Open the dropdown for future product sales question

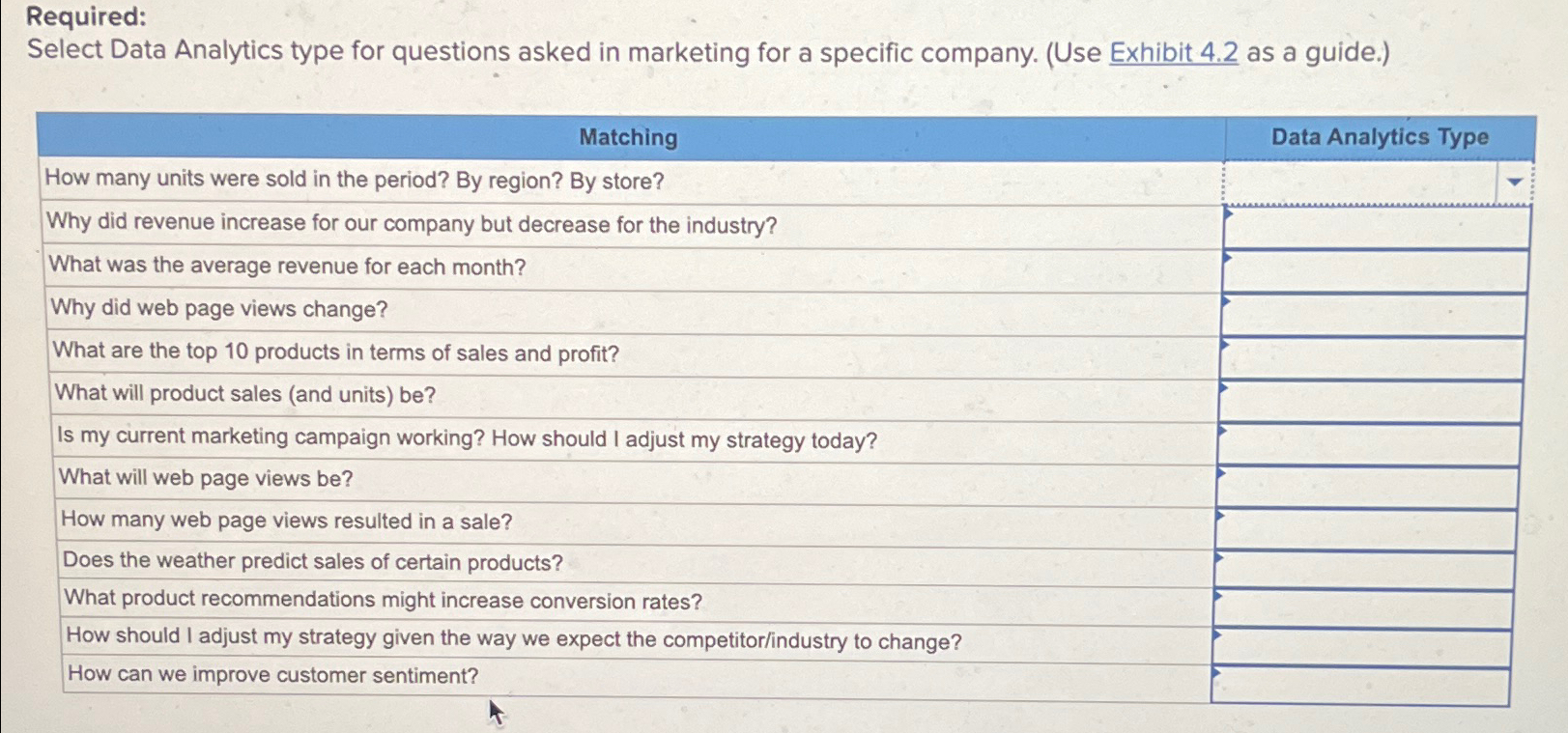[x=1372, y=399]
